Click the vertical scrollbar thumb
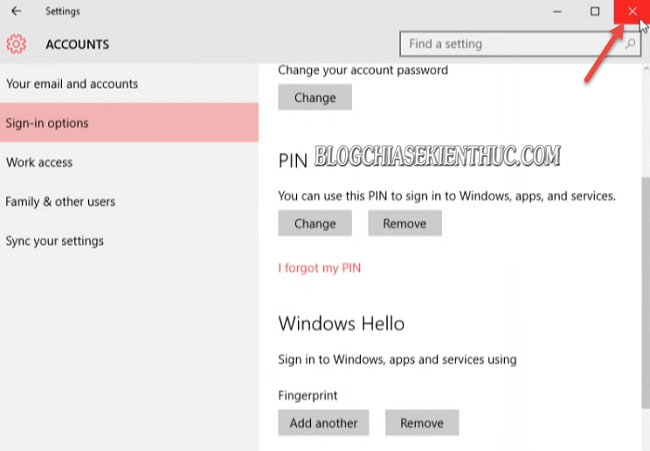 tap(646, 292)
